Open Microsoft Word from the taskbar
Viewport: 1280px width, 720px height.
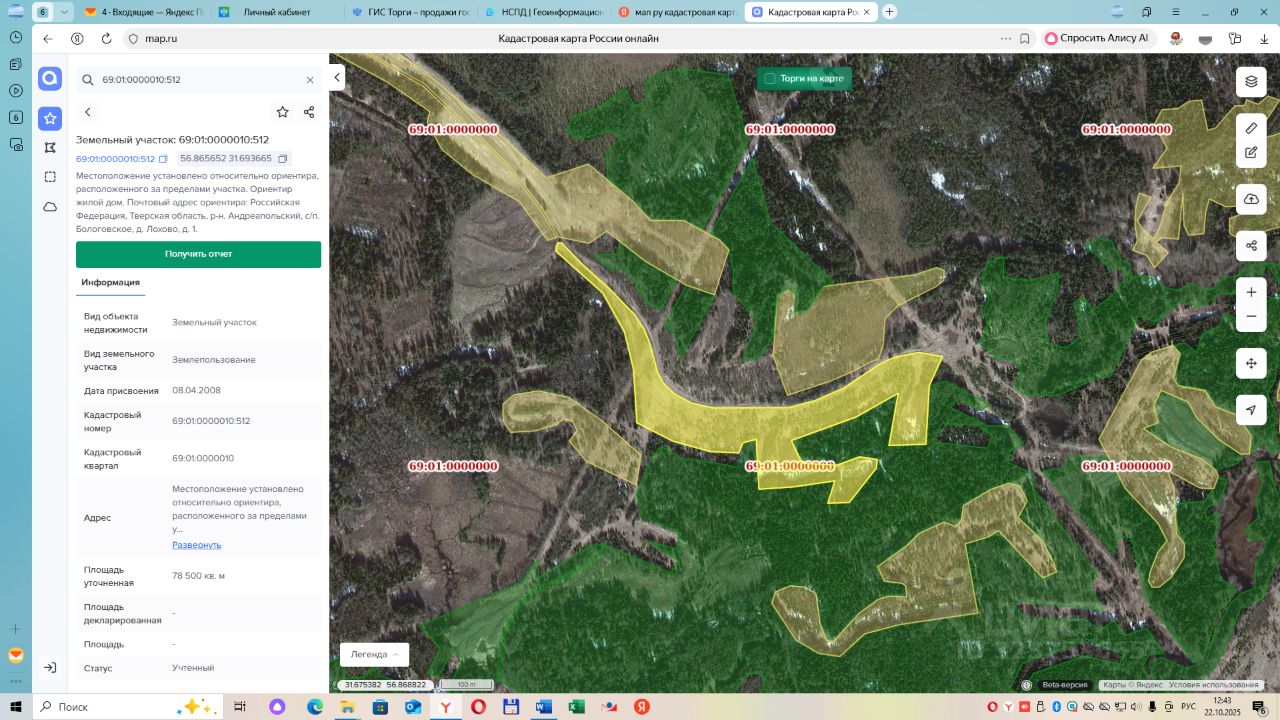pos(543,706)
